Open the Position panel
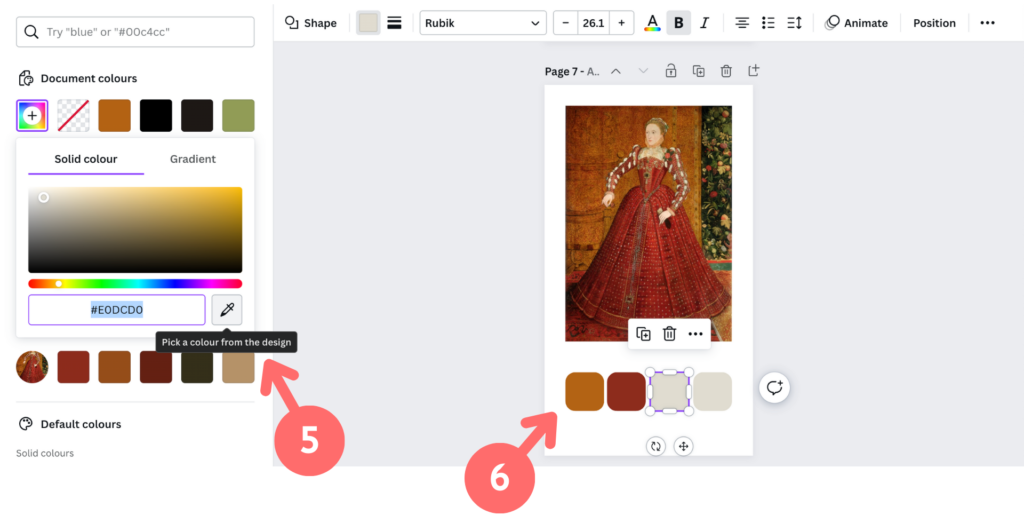 tap(934, 23)
